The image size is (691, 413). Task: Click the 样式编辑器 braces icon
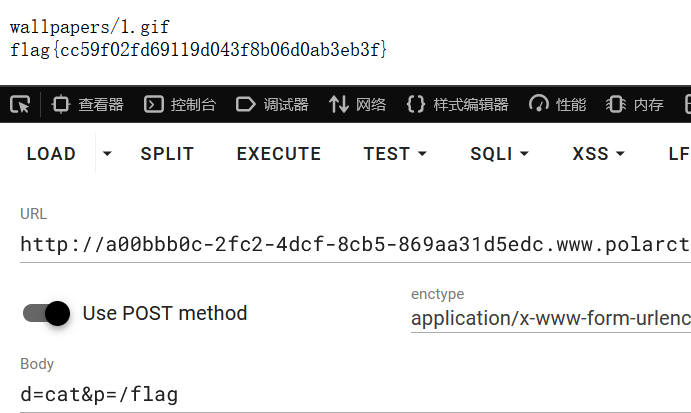point(416,104)
